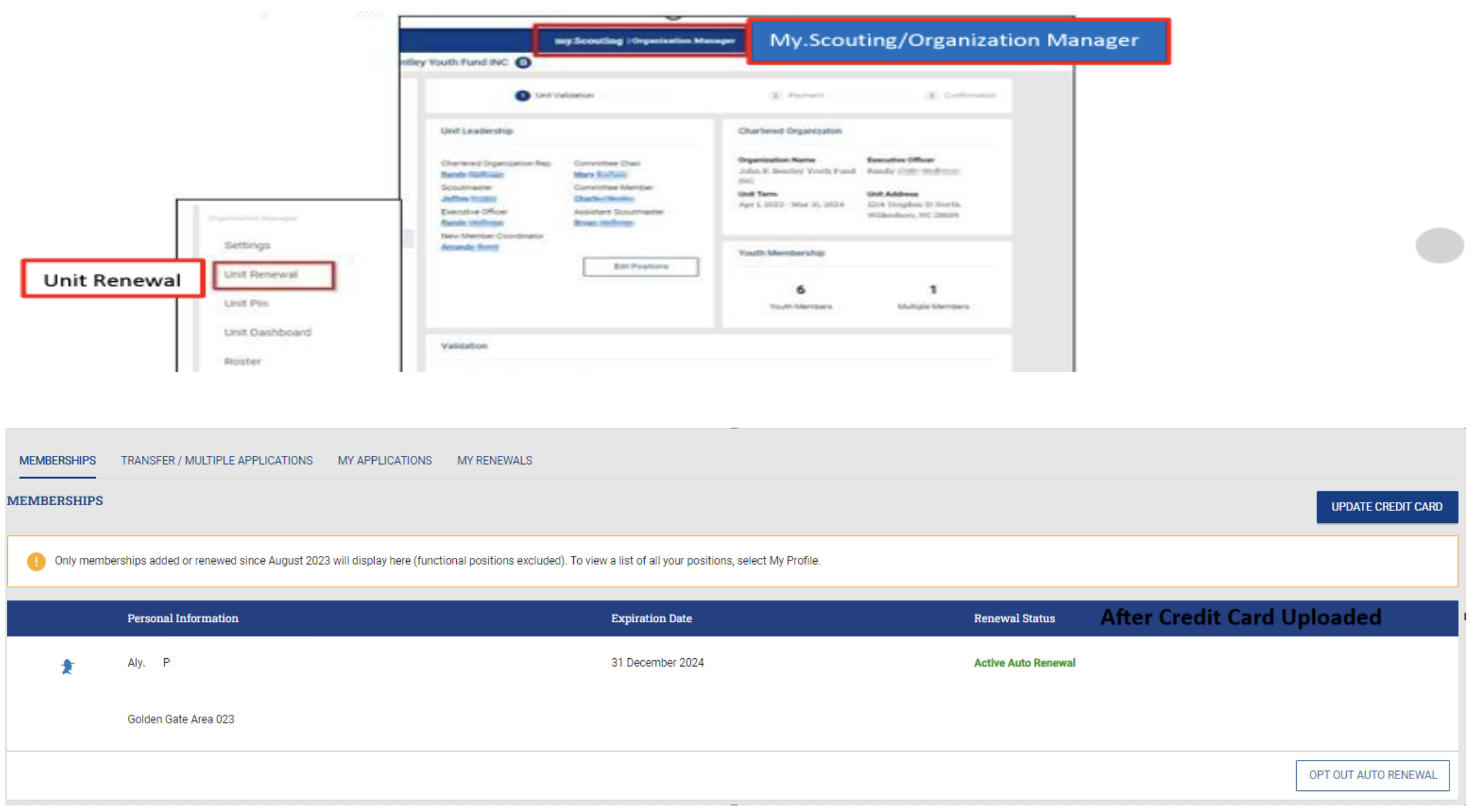Click Opt Out Auto Renewal button
The height and width of the screenshot is (812, 1475).
coord(1372,775)
